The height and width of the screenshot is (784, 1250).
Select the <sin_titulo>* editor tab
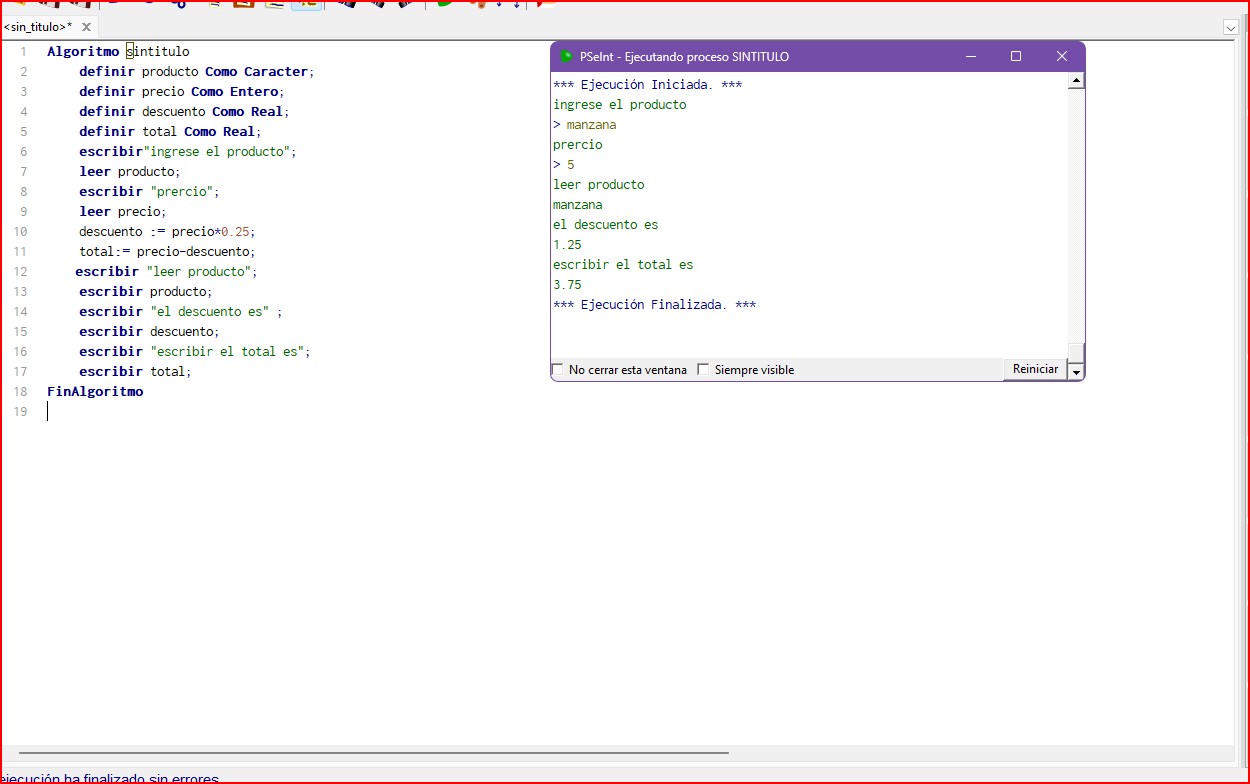[x=38, y=27]
